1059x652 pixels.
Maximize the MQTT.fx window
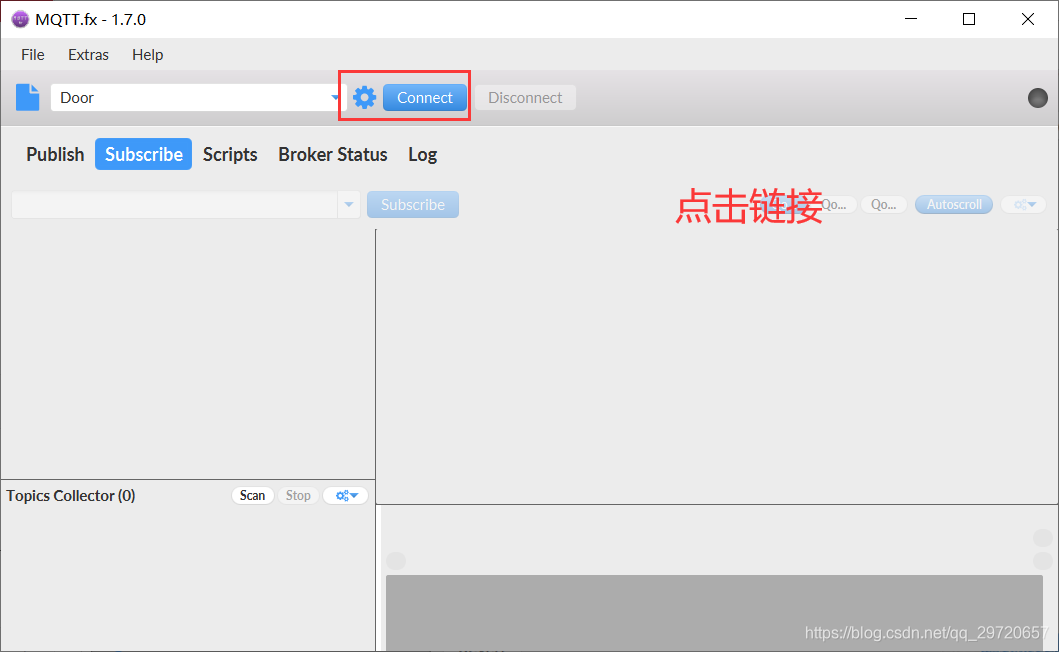[x=969, y=19]
